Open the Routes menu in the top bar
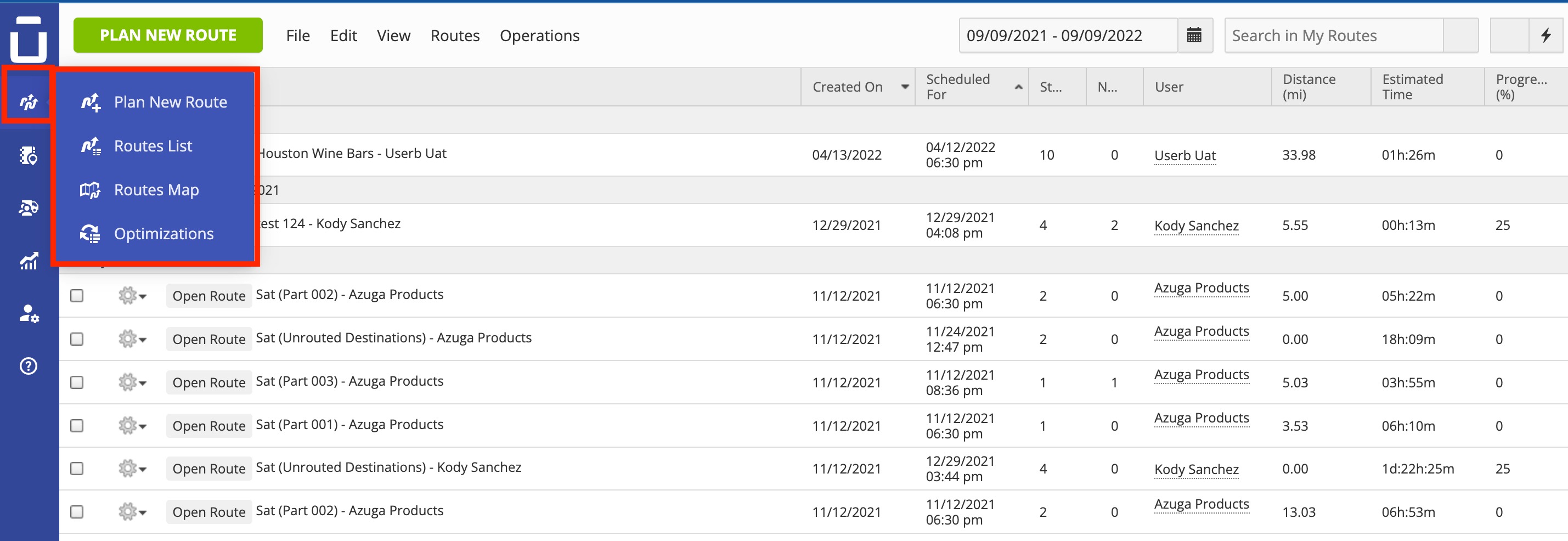 pyautogui.click(x=455, y=36)
